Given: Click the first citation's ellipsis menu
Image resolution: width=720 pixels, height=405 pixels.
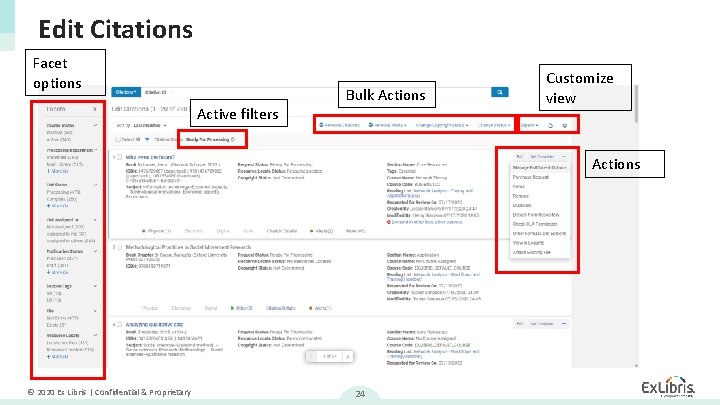Looking at the screenshot, I should 564,157.
